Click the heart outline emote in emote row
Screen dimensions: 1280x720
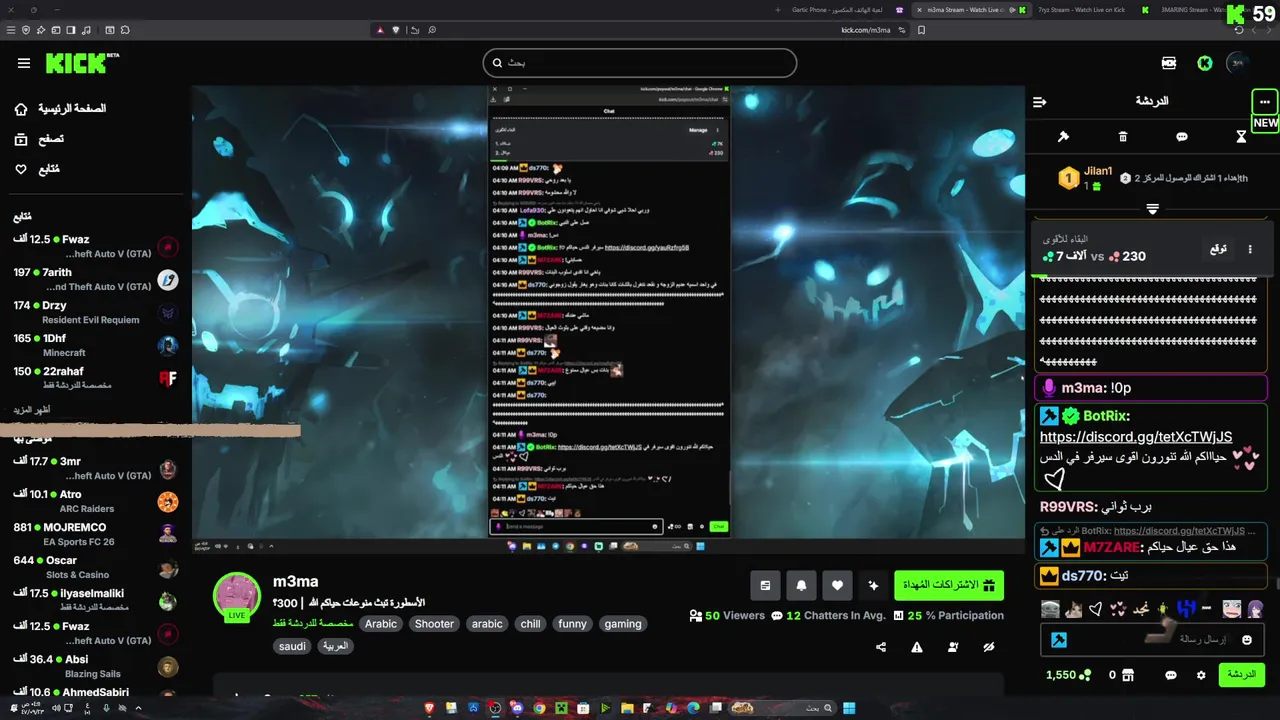click(x=1095, y=608)
